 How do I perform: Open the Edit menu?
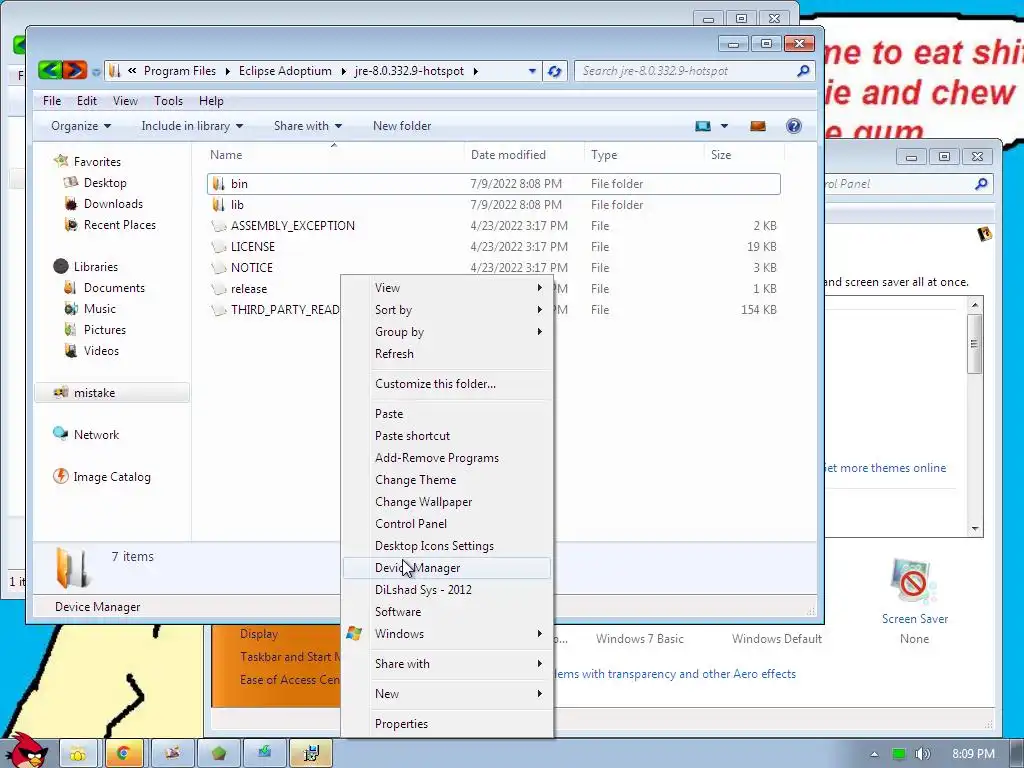[x=86, y=101]
